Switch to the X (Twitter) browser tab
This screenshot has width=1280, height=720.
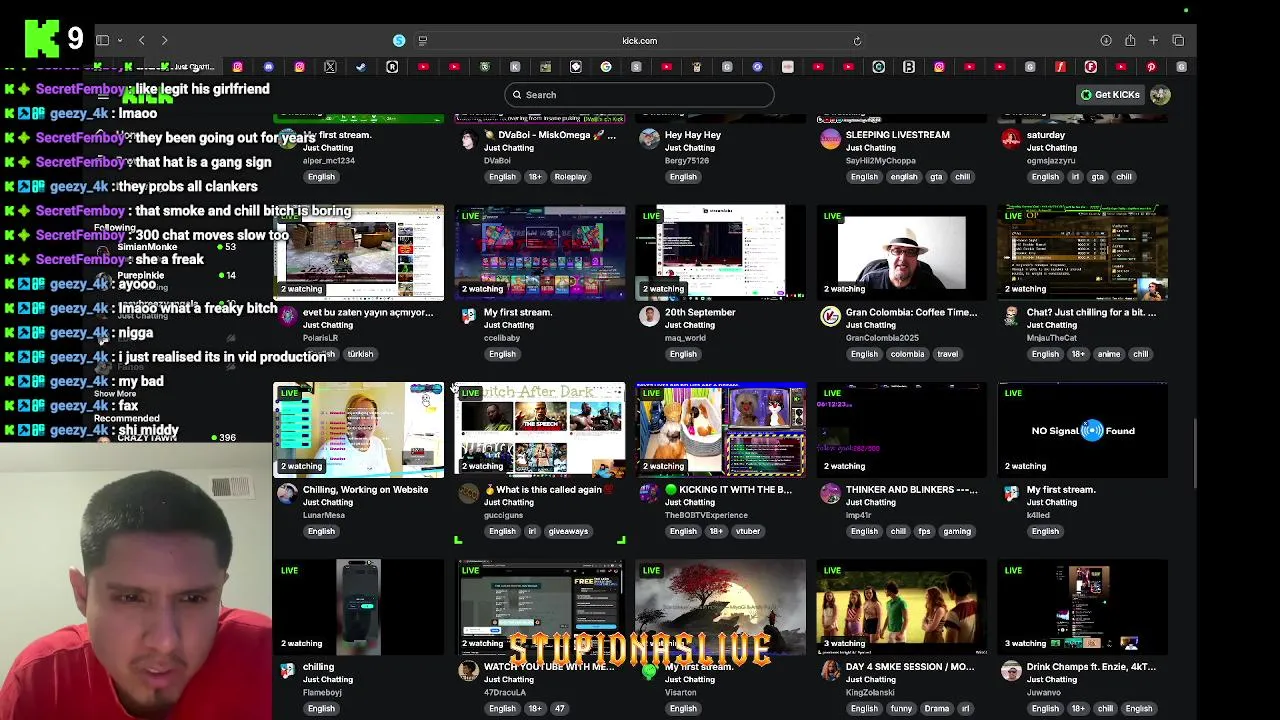tap(330, 67)
